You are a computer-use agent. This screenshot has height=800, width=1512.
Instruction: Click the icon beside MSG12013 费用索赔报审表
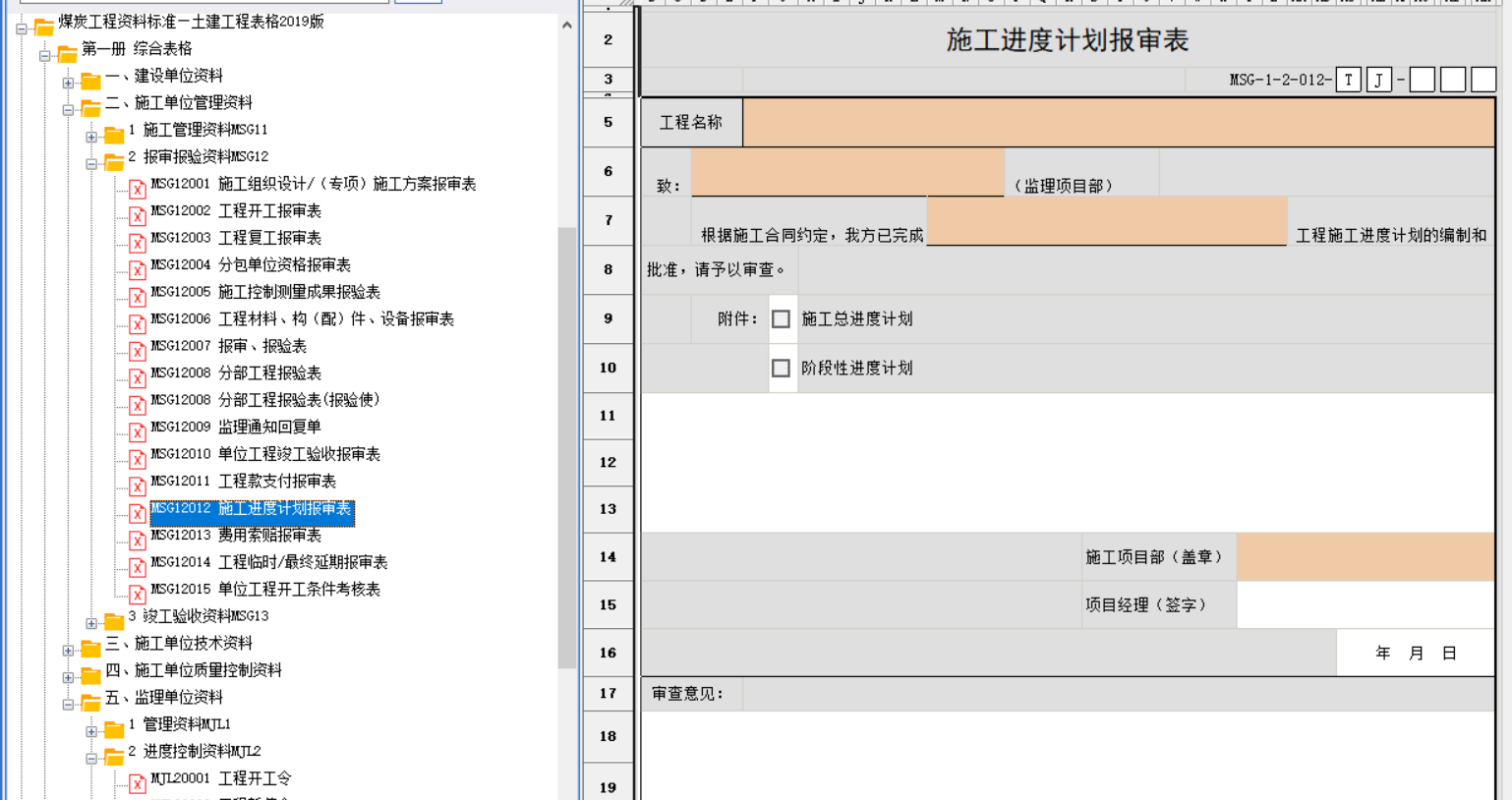[x=138, y=539]
